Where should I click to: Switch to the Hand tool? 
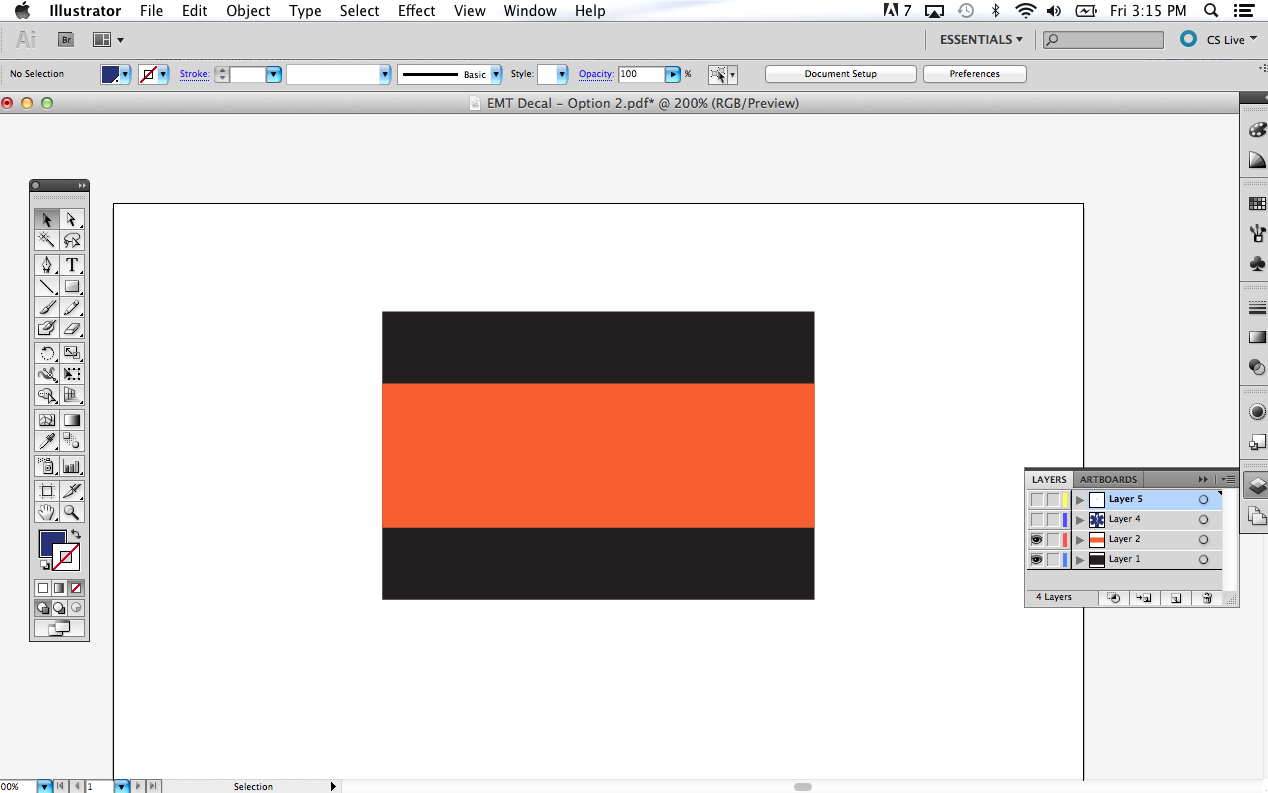coord(46,513)
